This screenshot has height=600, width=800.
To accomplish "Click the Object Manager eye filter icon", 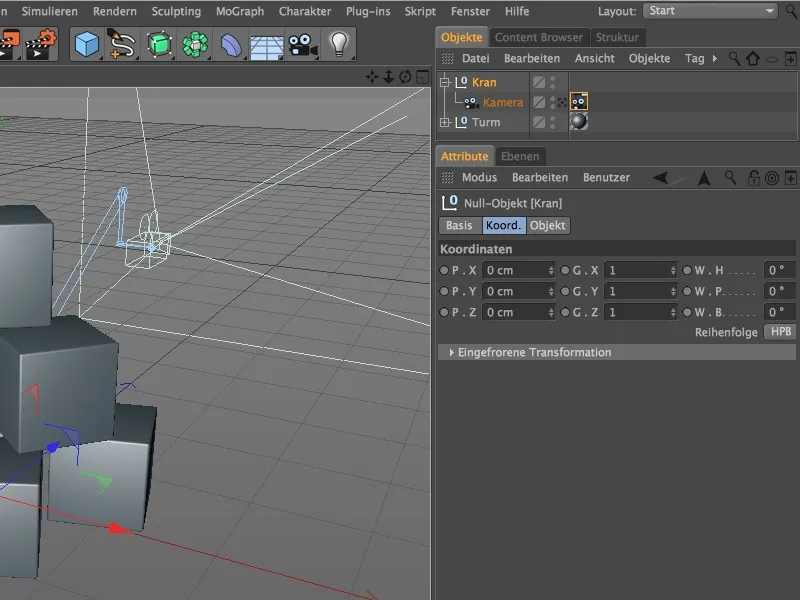I will click(772, 60).
